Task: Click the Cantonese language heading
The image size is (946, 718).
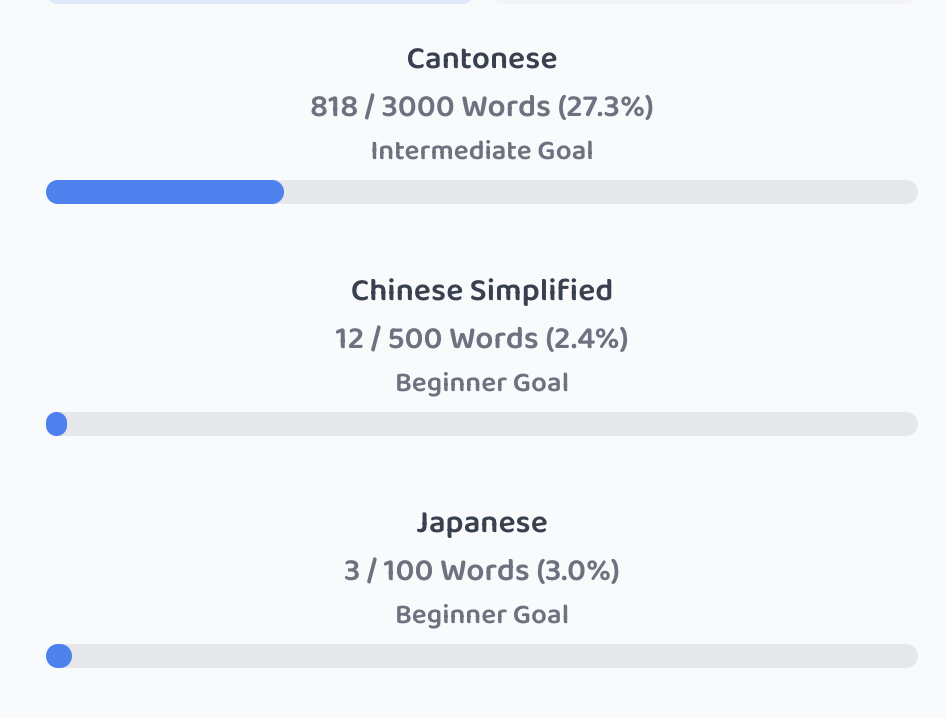Action: (x=481, y=59)
